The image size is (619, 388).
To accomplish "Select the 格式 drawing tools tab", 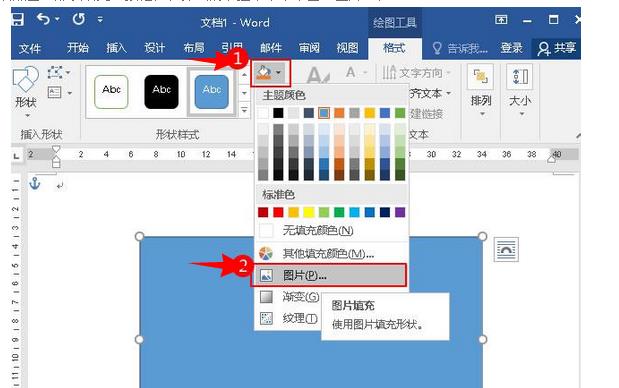I will [394, 48].
